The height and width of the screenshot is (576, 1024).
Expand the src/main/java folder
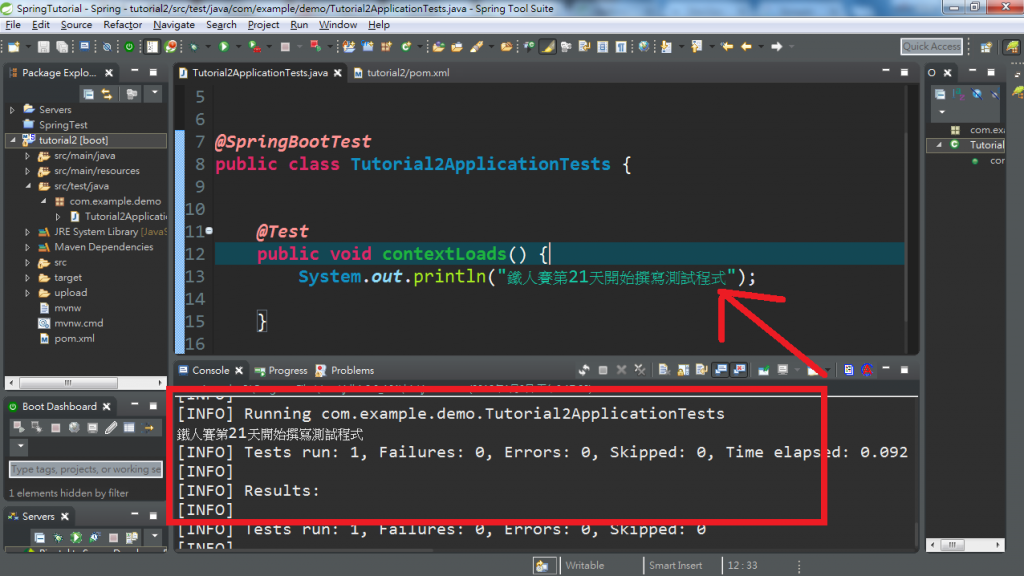[27, 156]
